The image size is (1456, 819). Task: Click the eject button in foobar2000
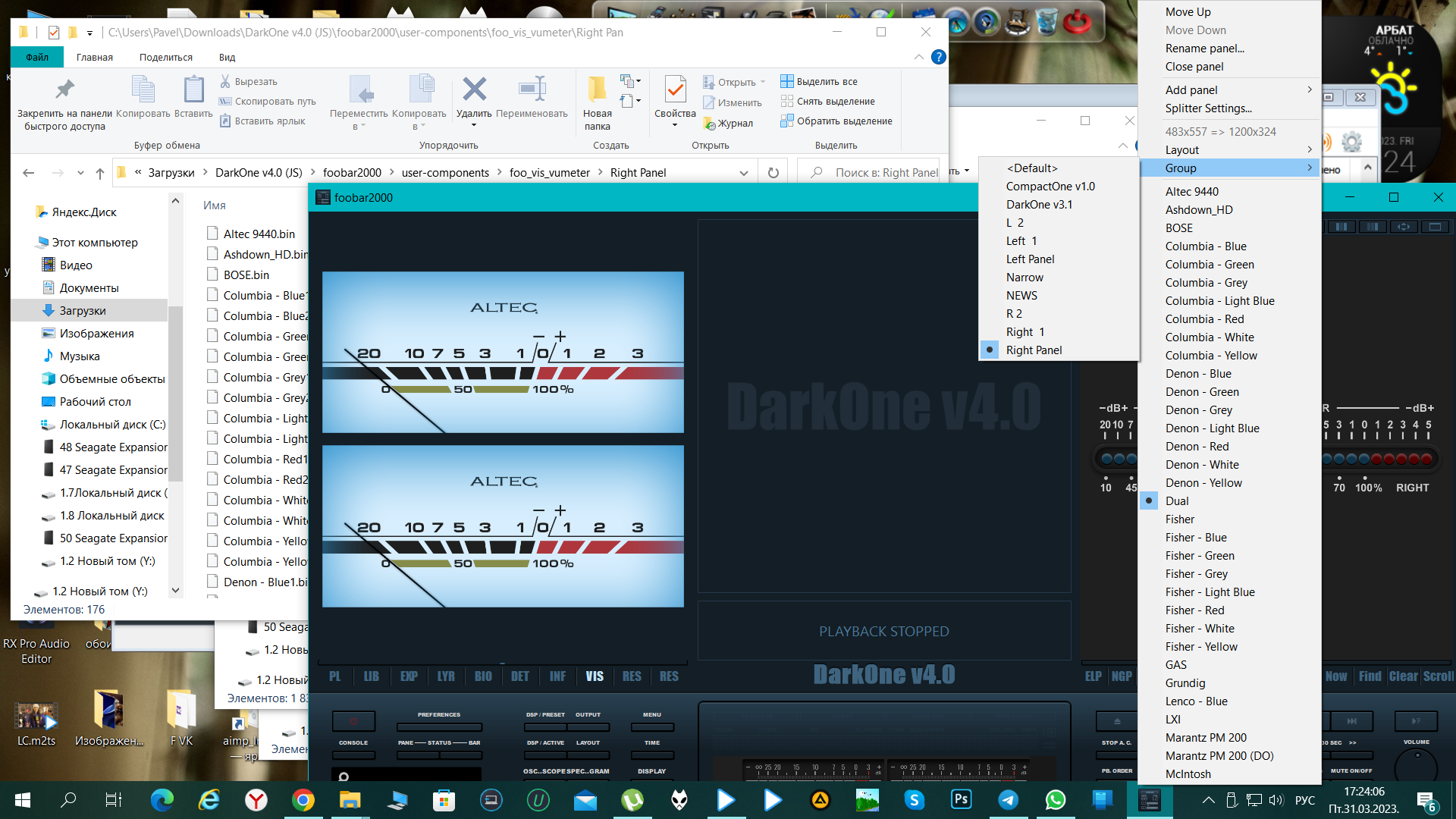(x=1116, y=721)
